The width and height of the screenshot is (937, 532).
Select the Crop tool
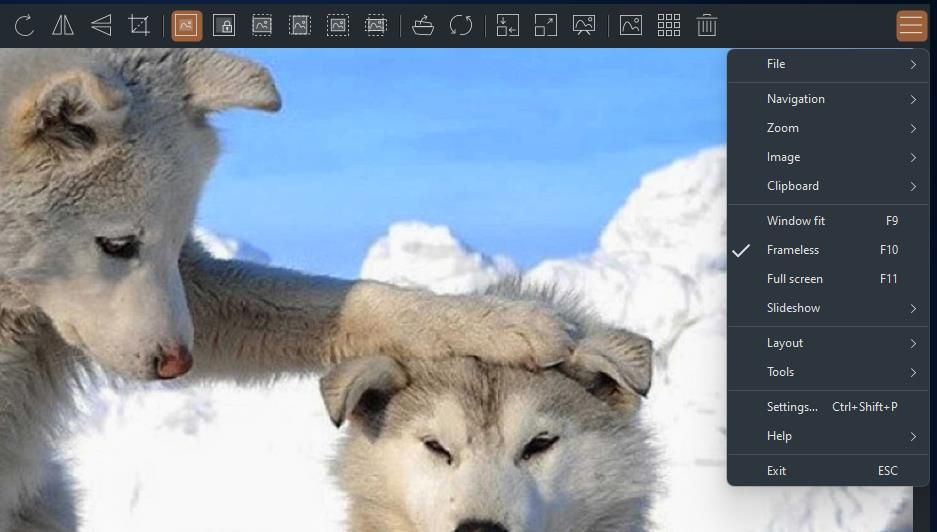tap(139, 26)
